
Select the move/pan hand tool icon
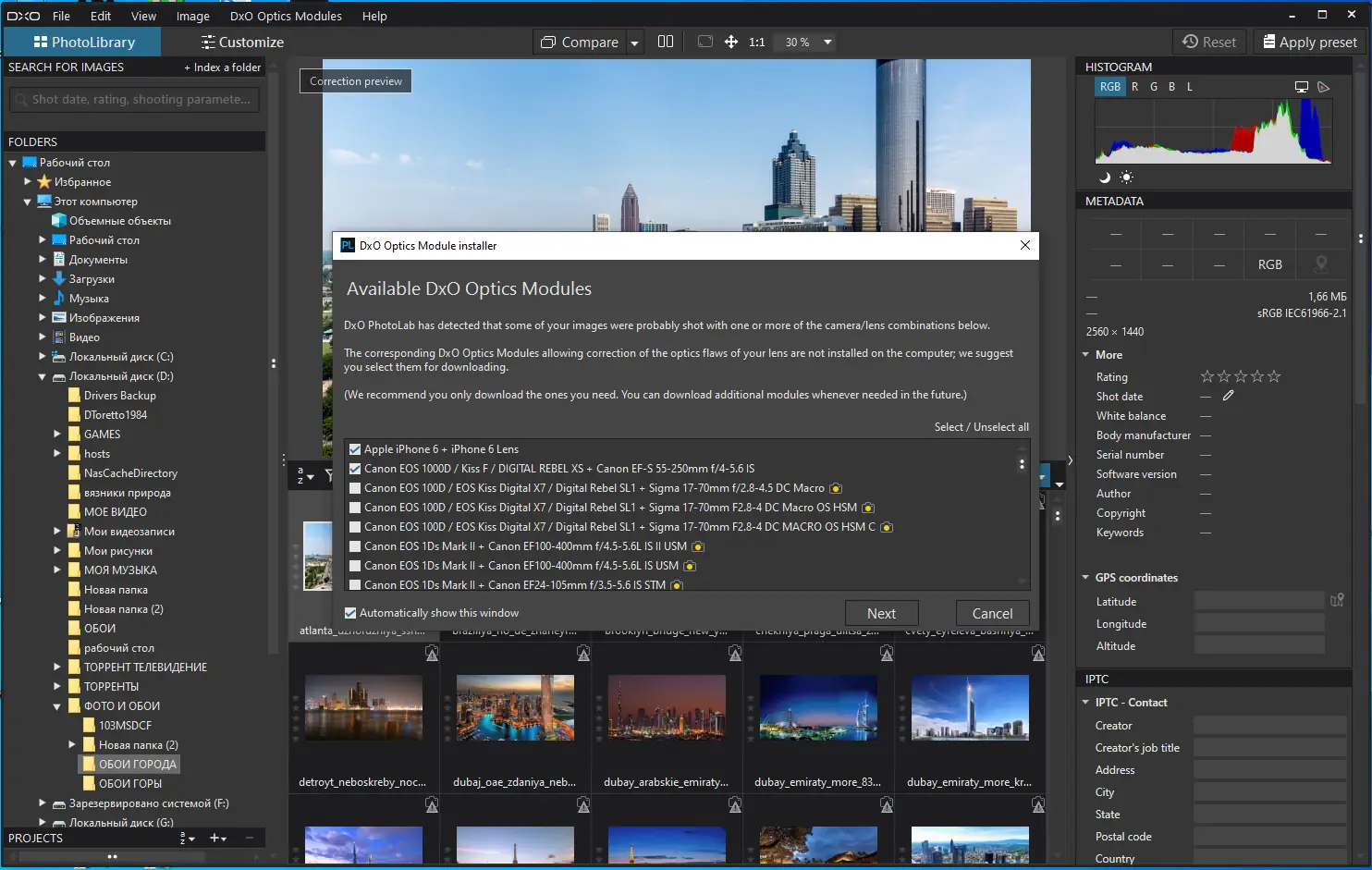[x=731, y=42]
